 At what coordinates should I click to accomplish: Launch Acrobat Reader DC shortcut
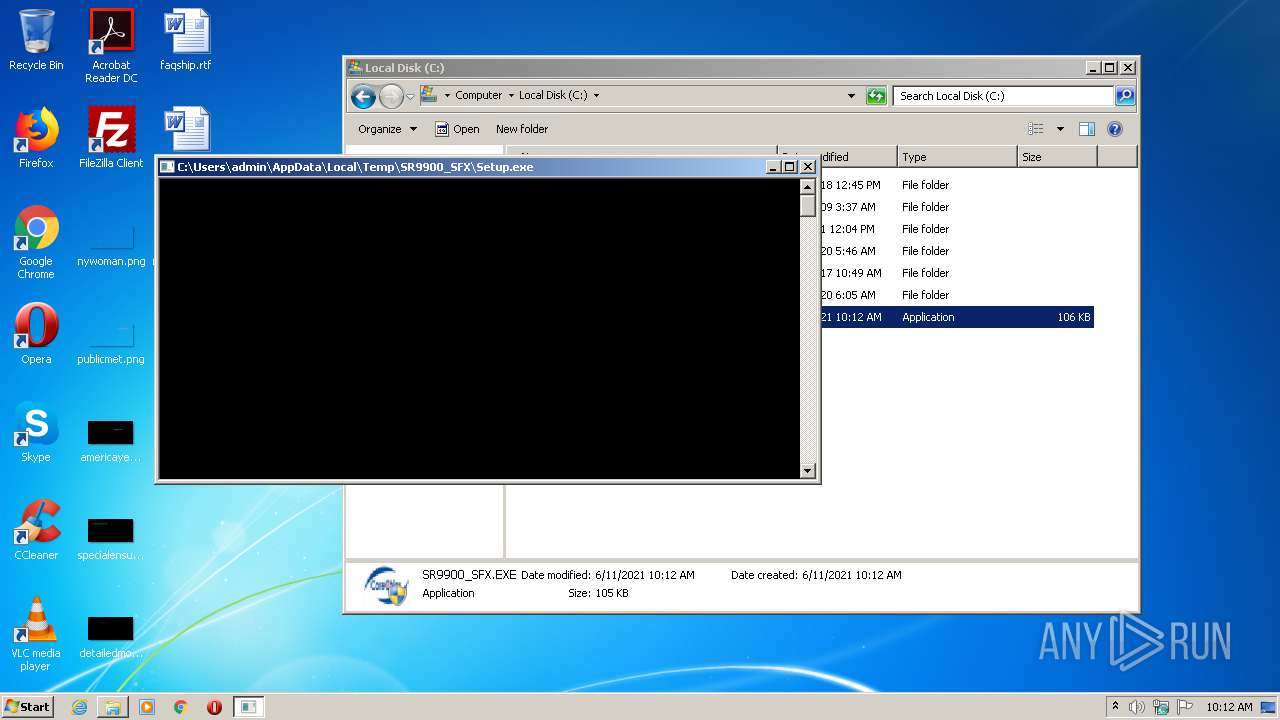pyautogui.click(x=111, y=47)
